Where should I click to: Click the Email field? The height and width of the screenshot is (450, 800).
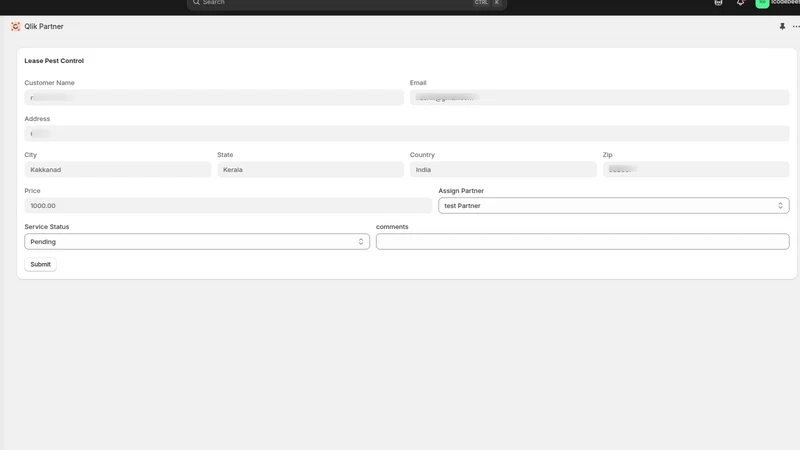[599, 97]
